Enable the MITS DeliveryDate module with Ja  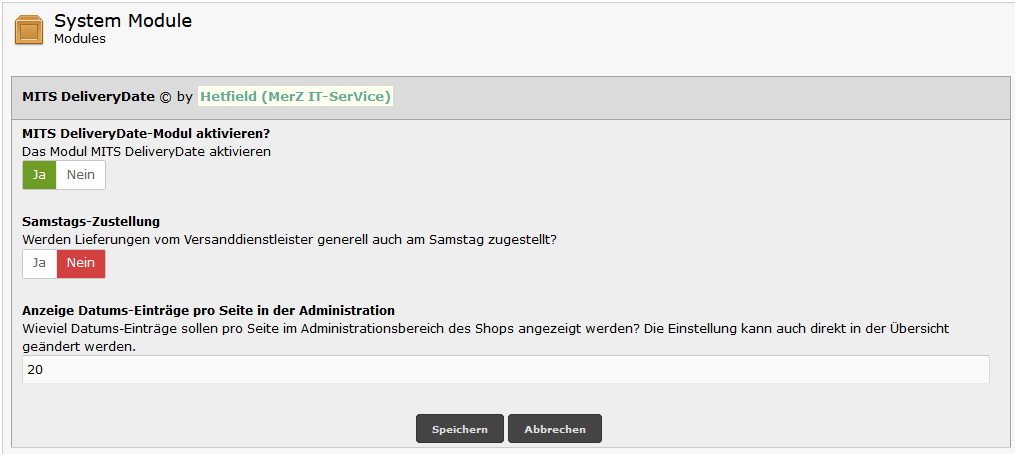(x=39, y=175)
